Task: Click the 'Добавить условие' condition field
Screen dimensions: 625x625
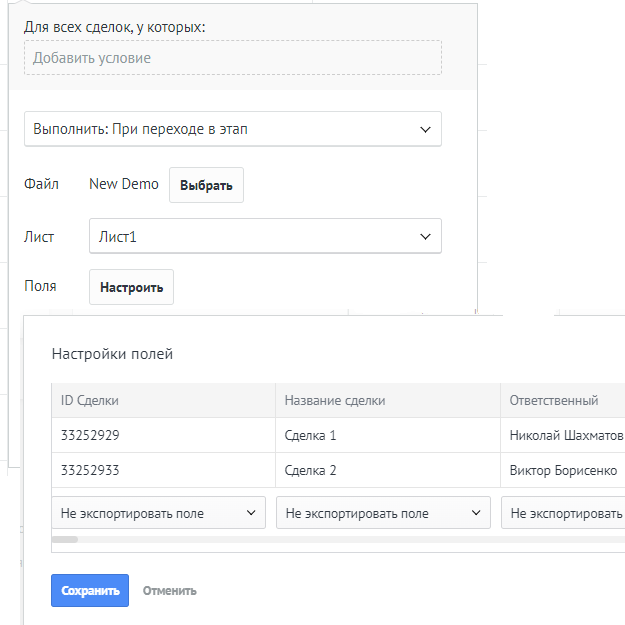Action: pyautogui.click(x=233, y=57)
